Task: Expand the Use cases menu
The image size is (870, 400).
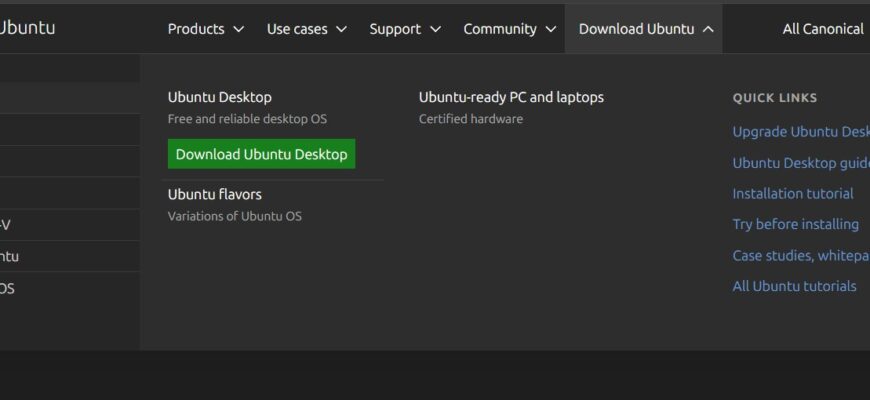Action: pyautogui.click(x=307, y=29)
